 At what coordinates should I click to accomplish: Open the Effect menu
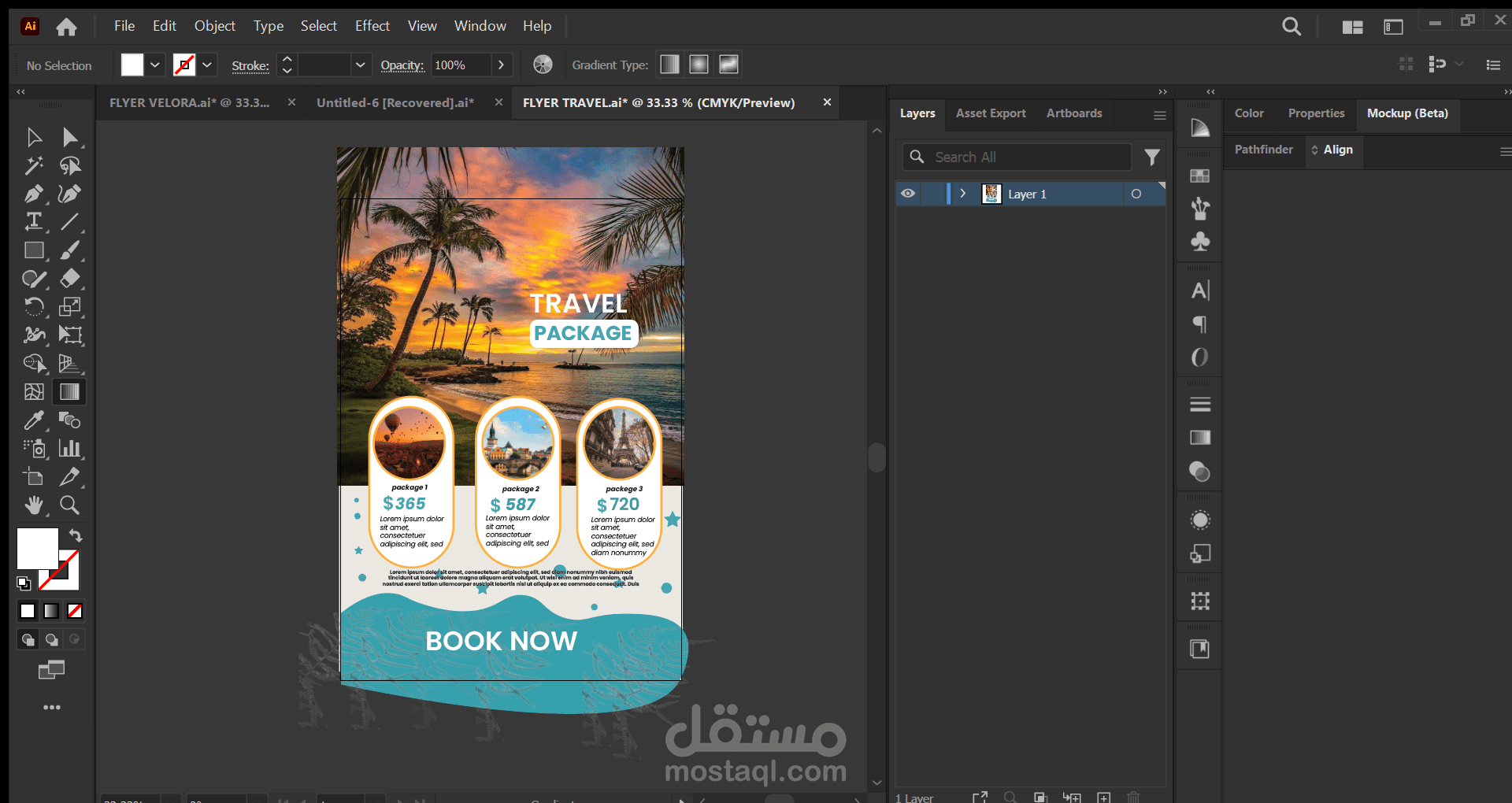click(x=372, y=26)
